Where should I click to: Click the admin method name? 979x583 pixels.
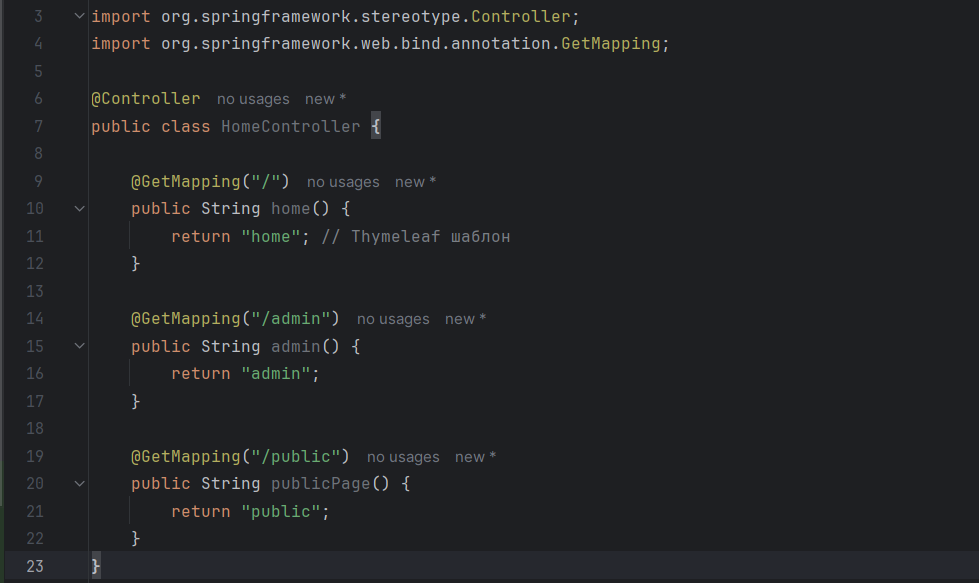[x=295, y=346]
